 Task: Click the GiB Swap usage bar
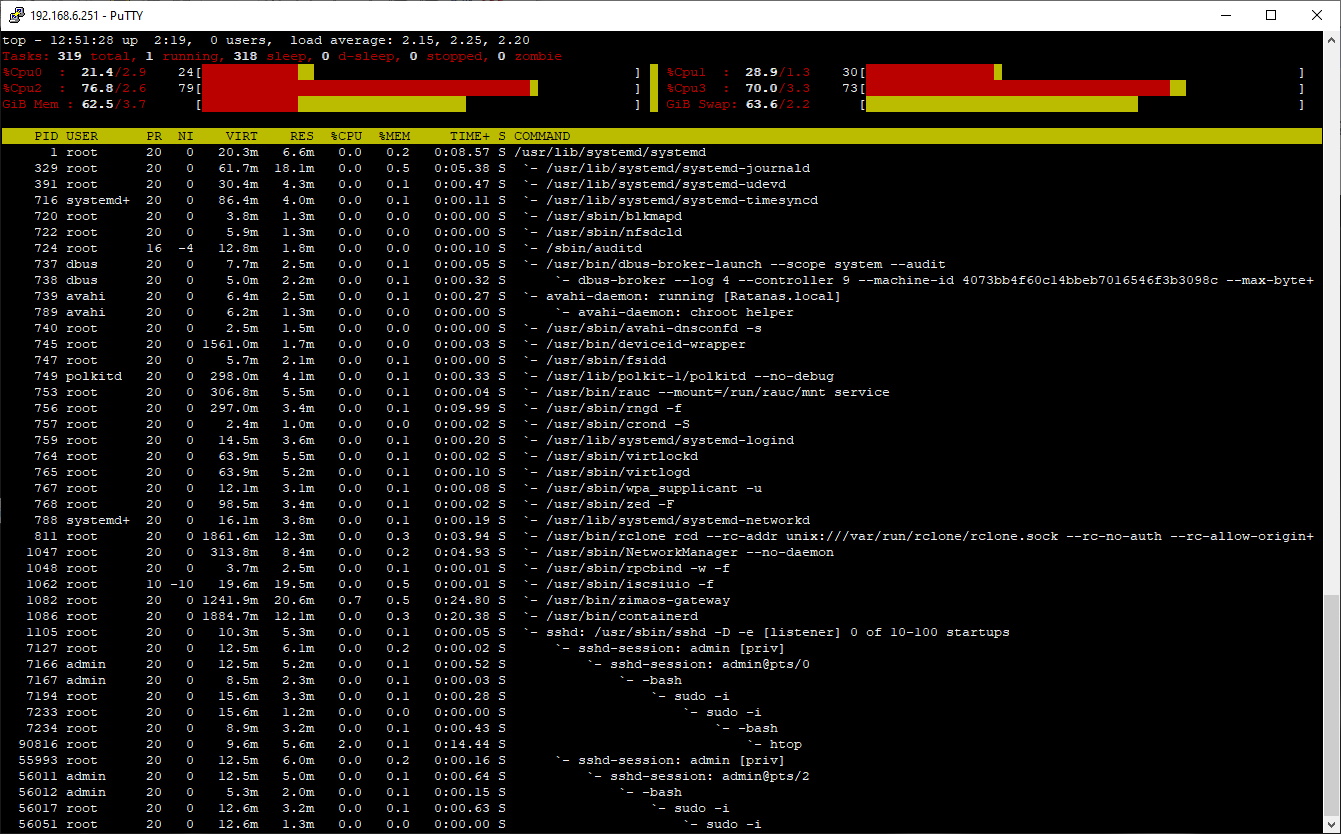(x=1082, y=104)
